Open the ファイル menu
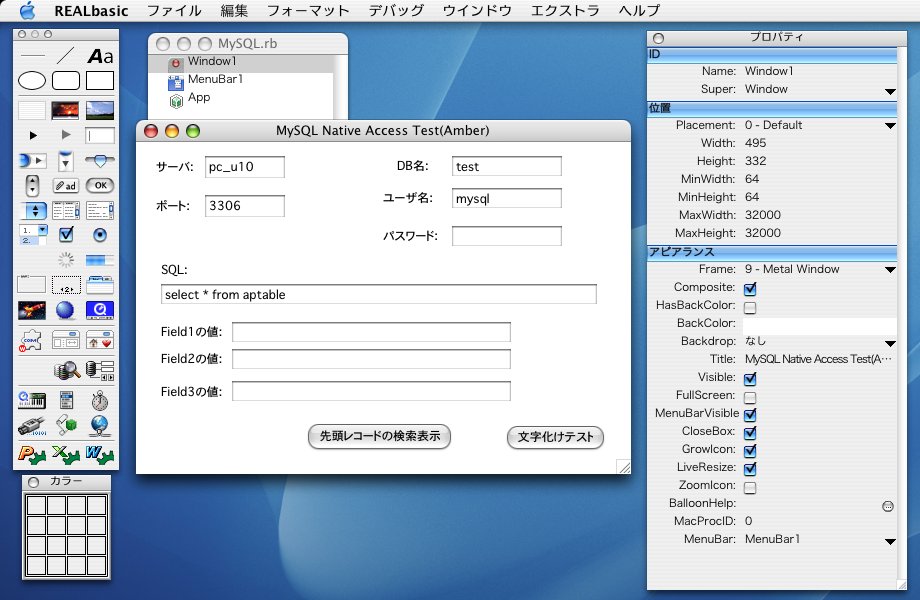This screenshot has height=600, width=920. tap(174, 11)
